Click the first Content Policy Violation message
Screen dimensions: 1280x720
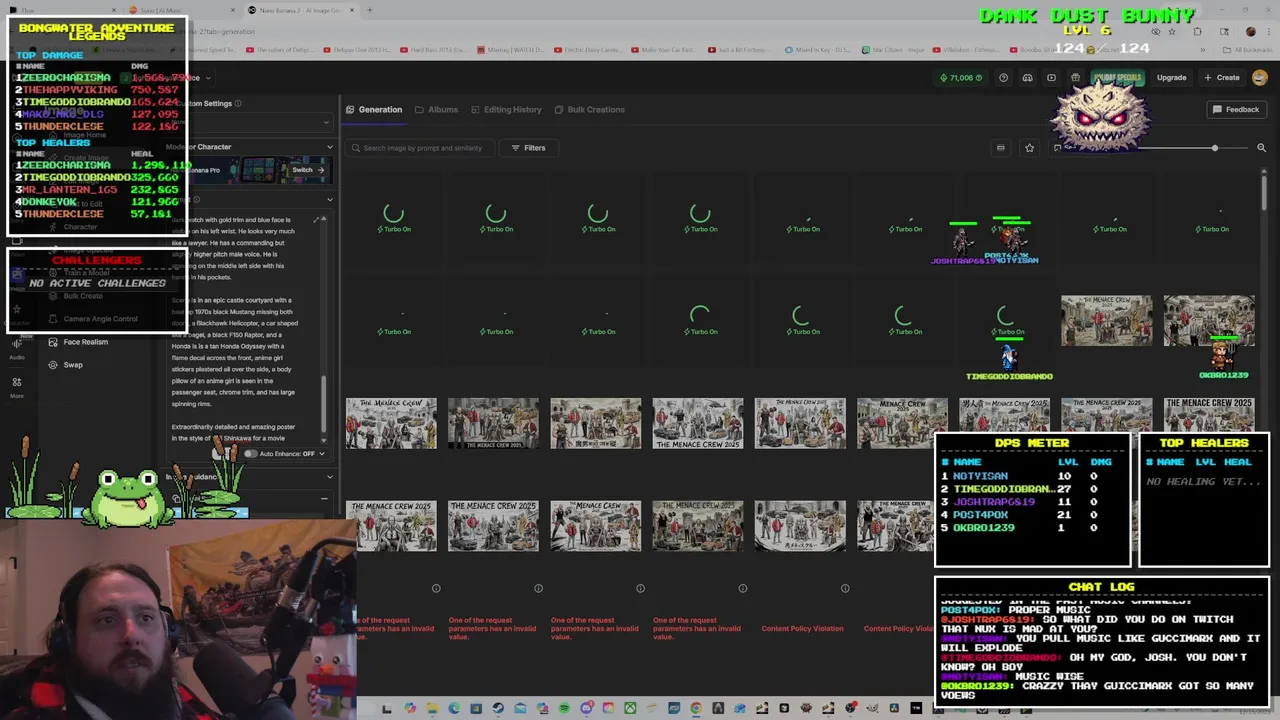[x=802, y=628]
